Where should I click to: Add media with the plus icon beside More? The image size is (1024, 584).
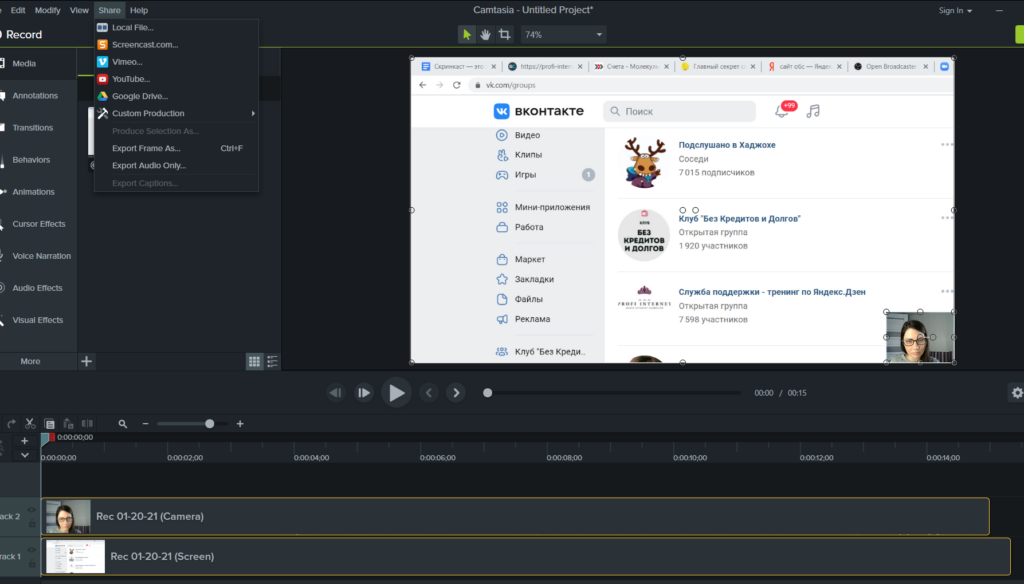coord(86,361)
